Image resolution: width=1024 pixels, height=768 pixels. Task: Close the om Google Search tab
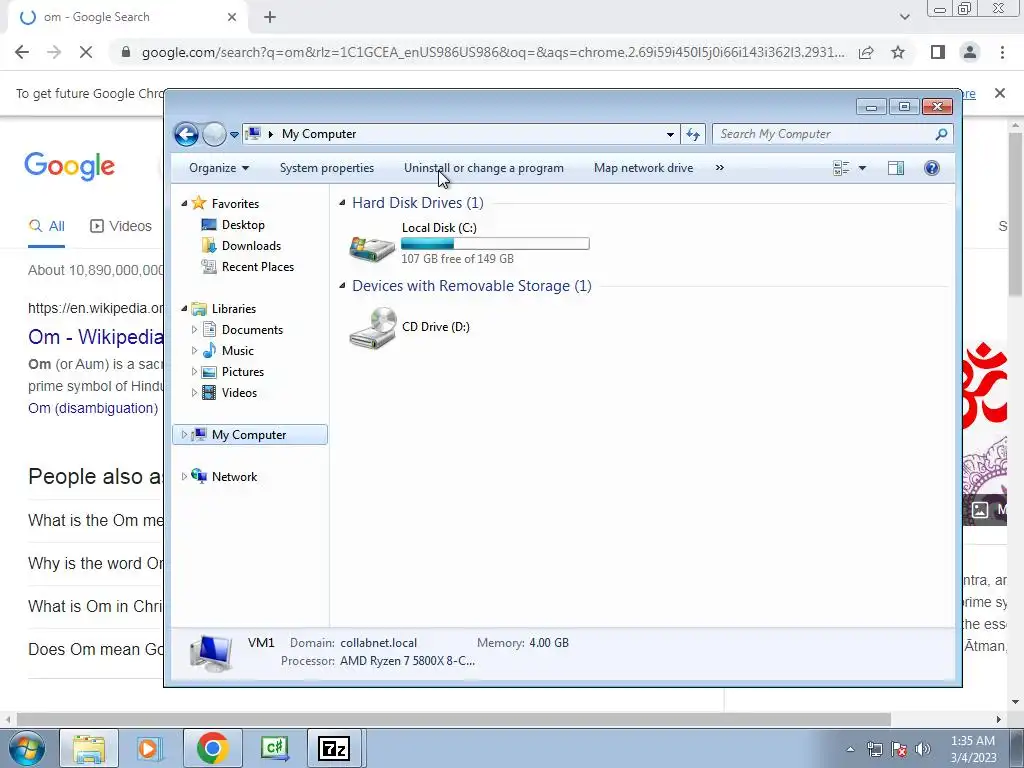coord(232,17)
